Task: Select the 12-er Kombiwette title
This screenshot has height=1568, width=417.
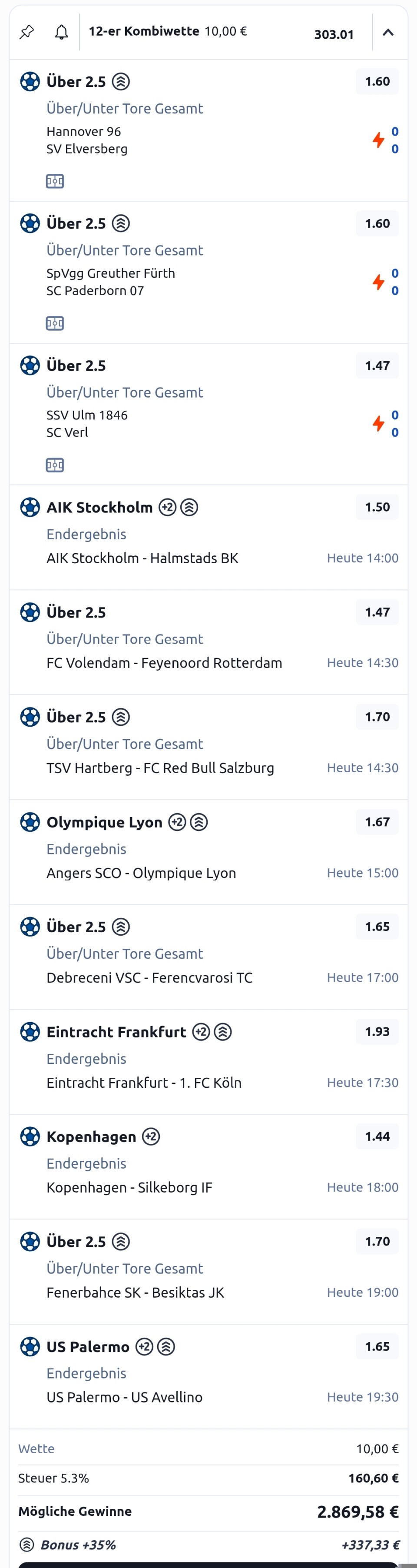Action: pyautogui.click(x=144, y=31)
